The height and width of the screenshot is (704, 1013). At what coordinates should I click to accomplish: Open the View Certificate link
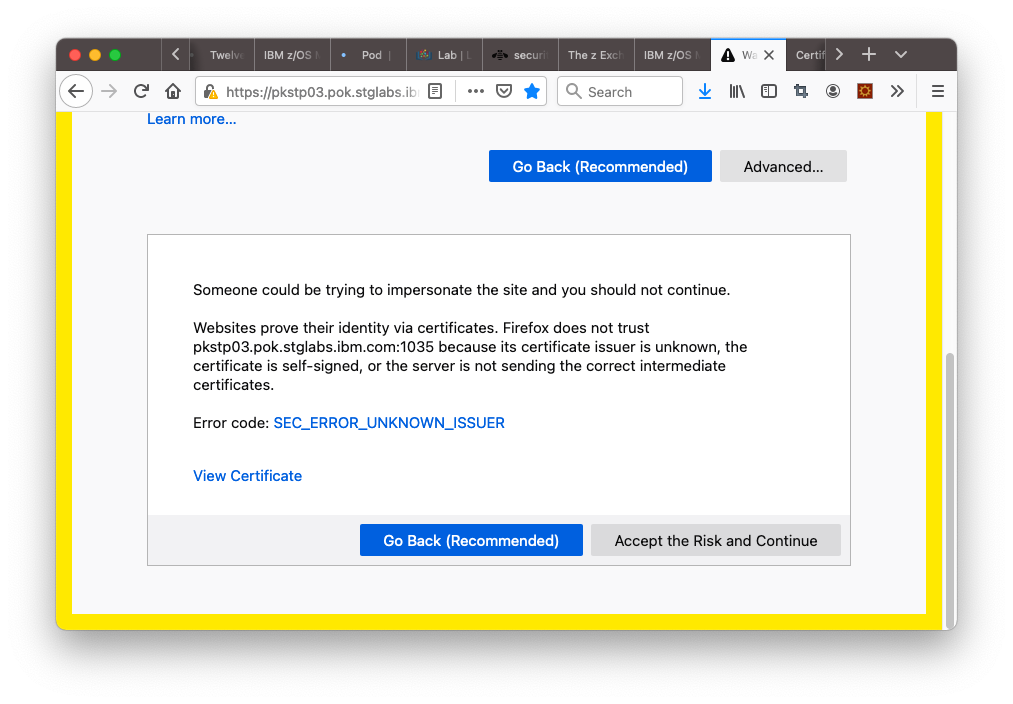pos(247,476)
